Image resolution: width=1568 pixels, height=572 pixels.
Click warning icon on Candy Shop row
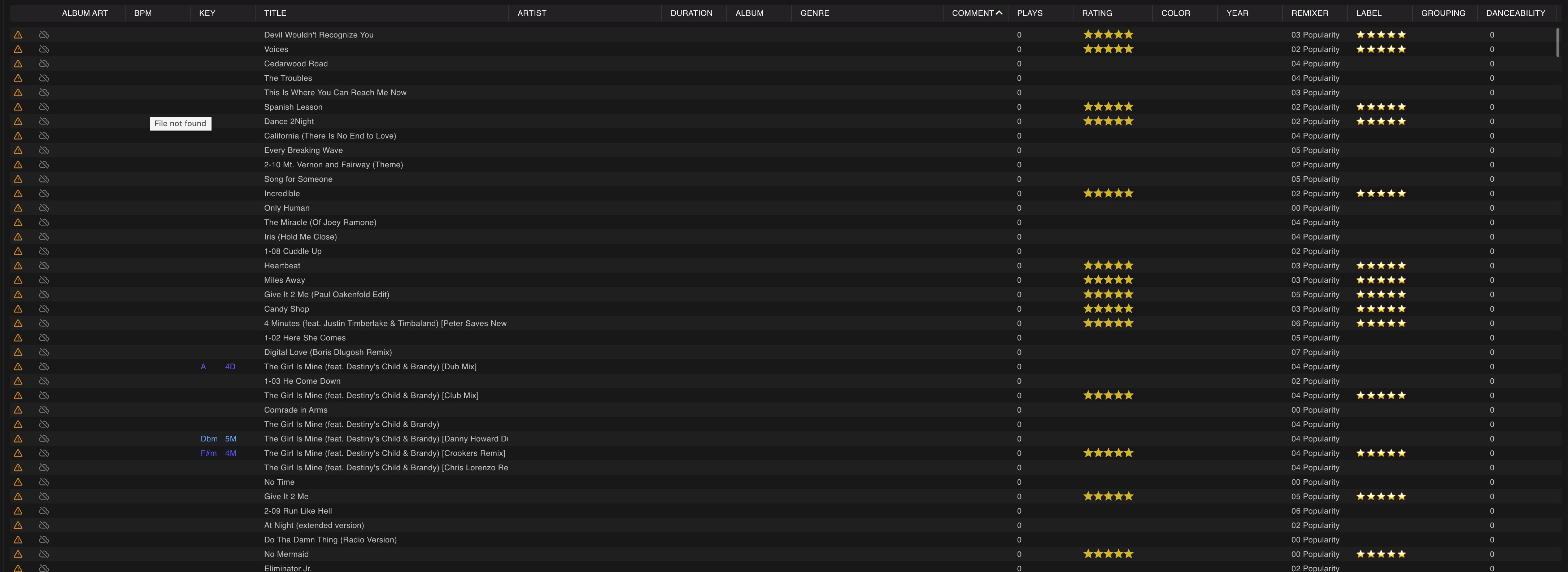(18, 309)
